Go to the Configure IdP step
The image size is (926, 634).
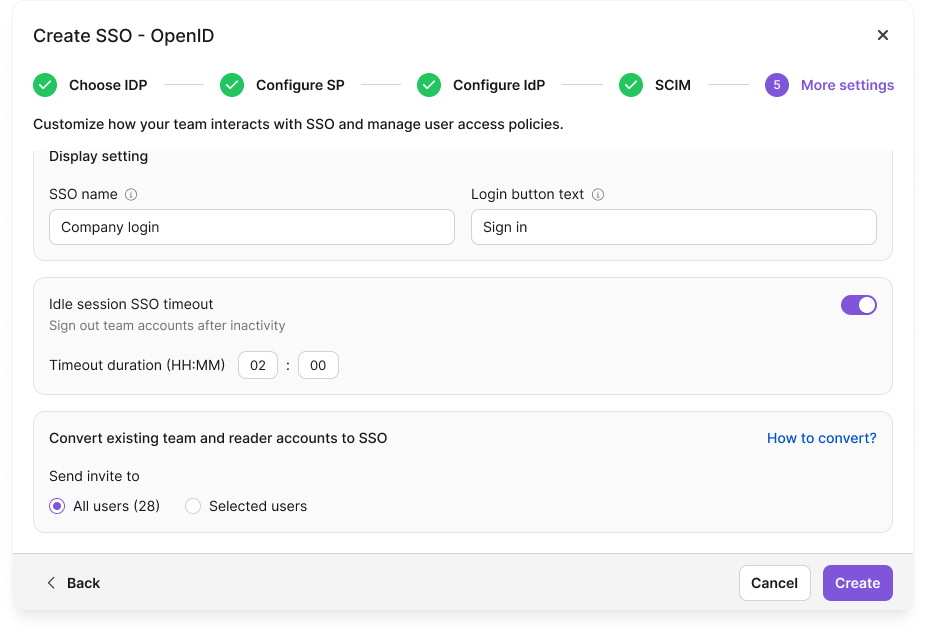pyautogui.click(x=499, y=85)
